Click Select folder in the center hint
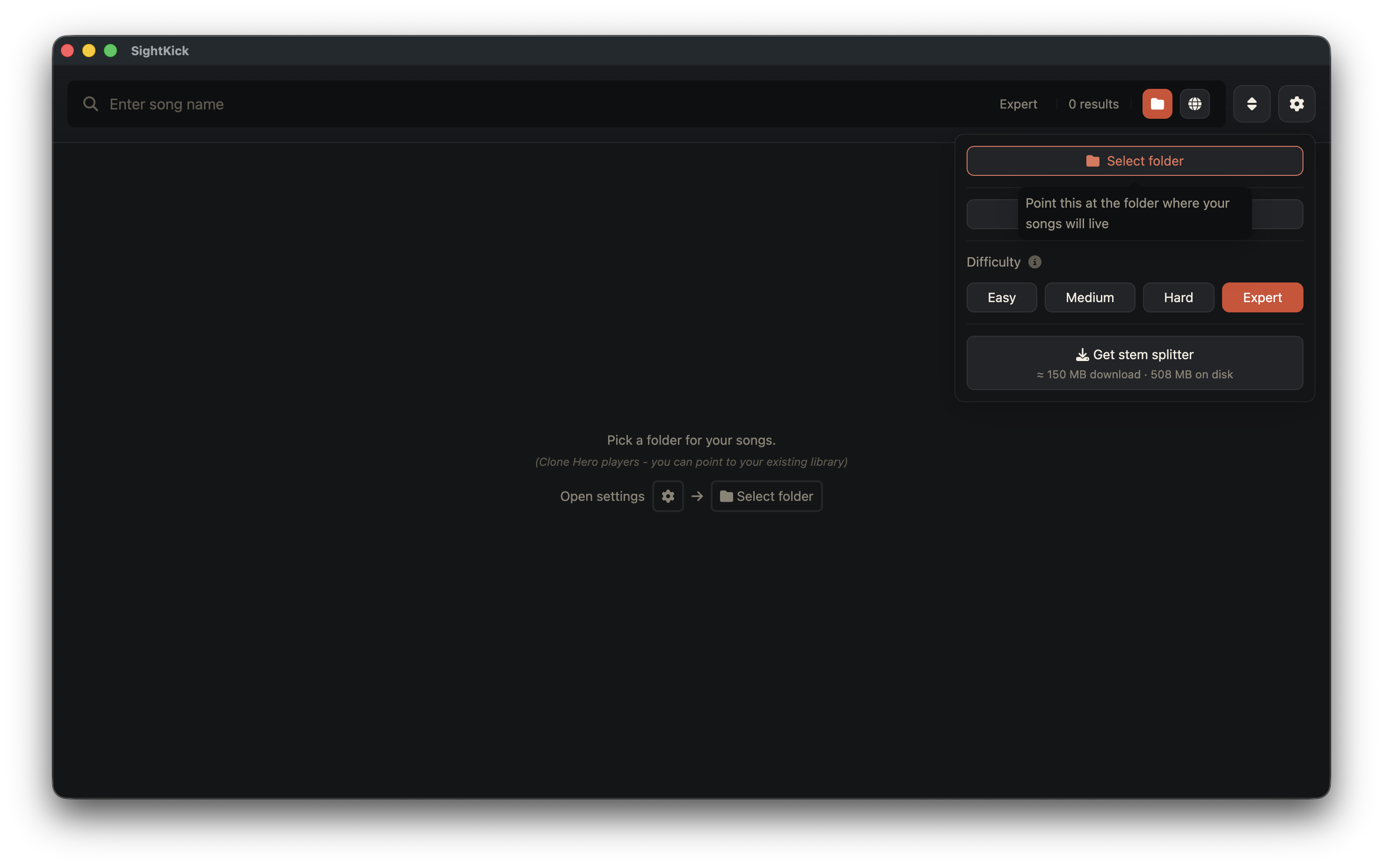The height and width of the screenshot is (868, 1383). click(x=766, y=496)
